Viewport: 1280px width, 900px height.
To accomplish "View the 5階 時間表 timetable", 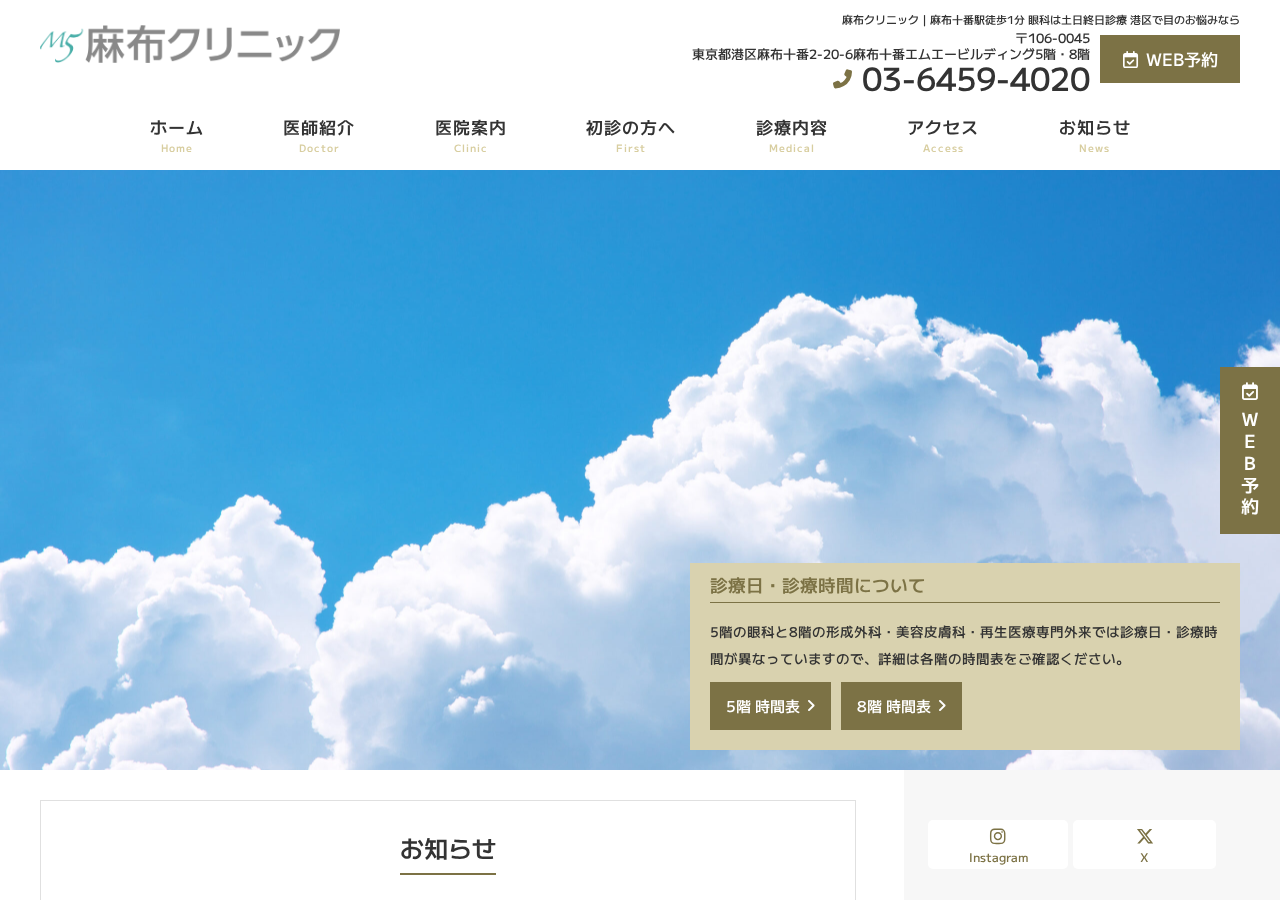I will coord(770,706).
